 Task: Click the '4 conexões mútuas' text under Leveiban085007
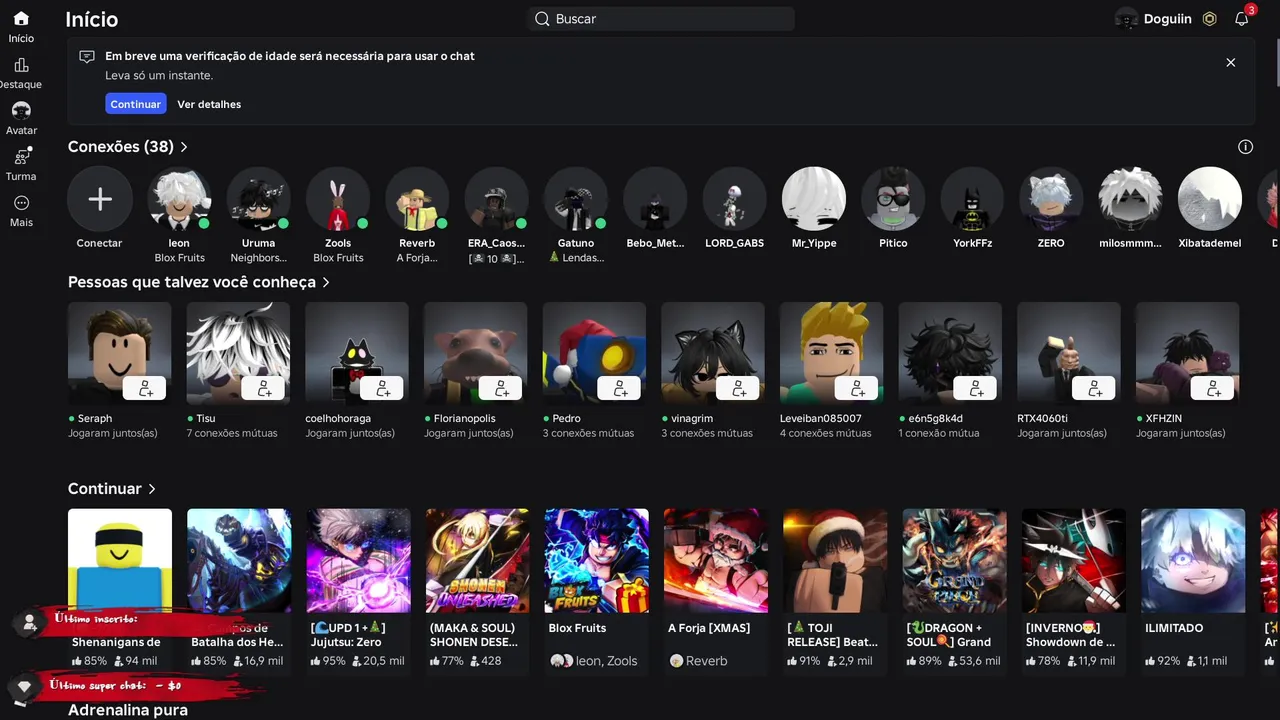point(826,434)
